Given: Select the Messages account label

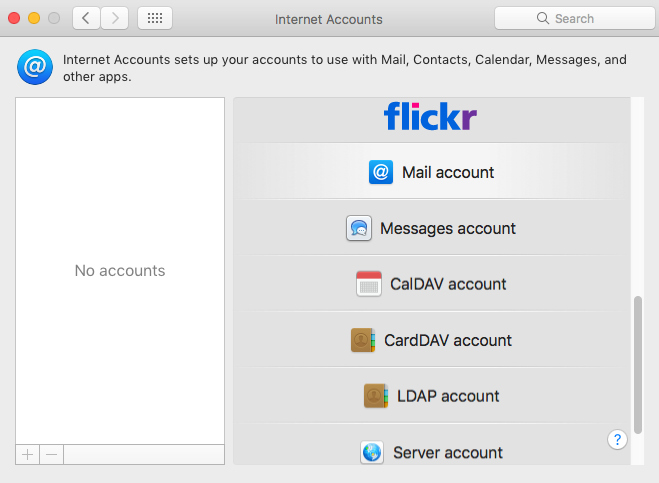Looking at the screenshot, I should point(448,228).
